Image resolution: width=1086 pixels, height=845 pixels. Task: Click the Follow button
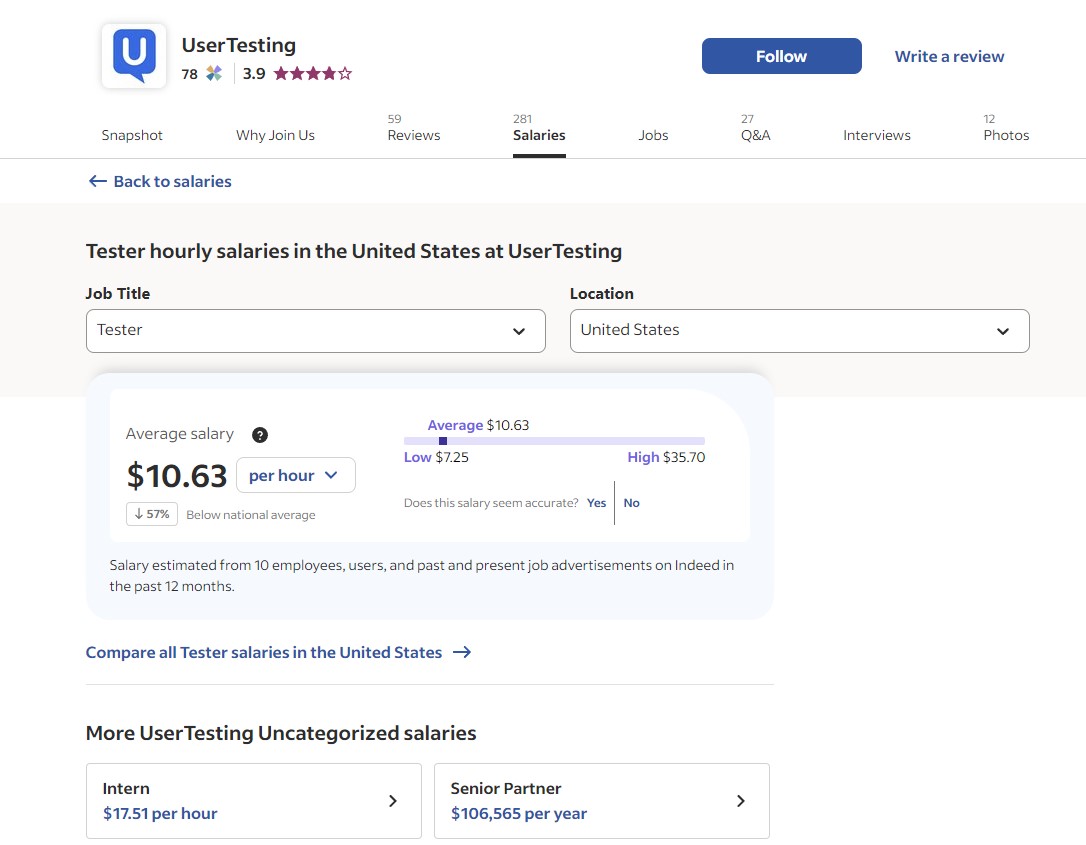tap(781, 56)
